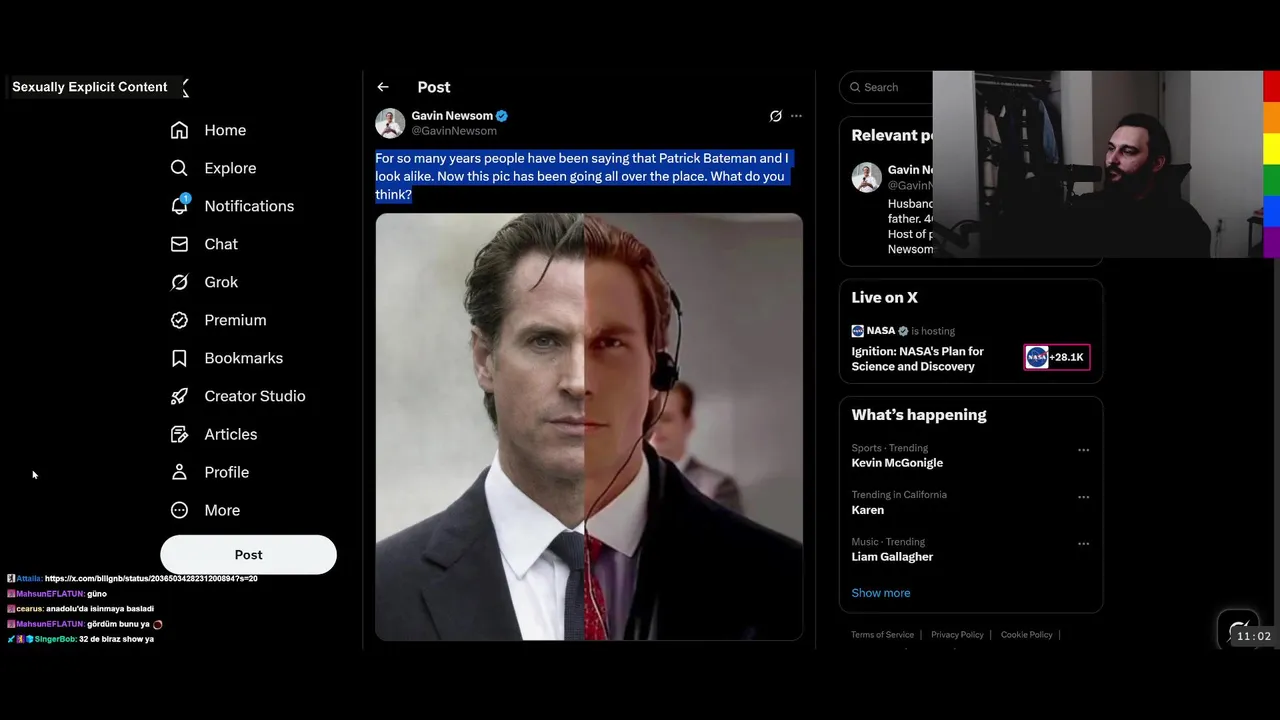Open the Cookie Policy link
1280x720 pixels.
click(x=1026, y=635)
